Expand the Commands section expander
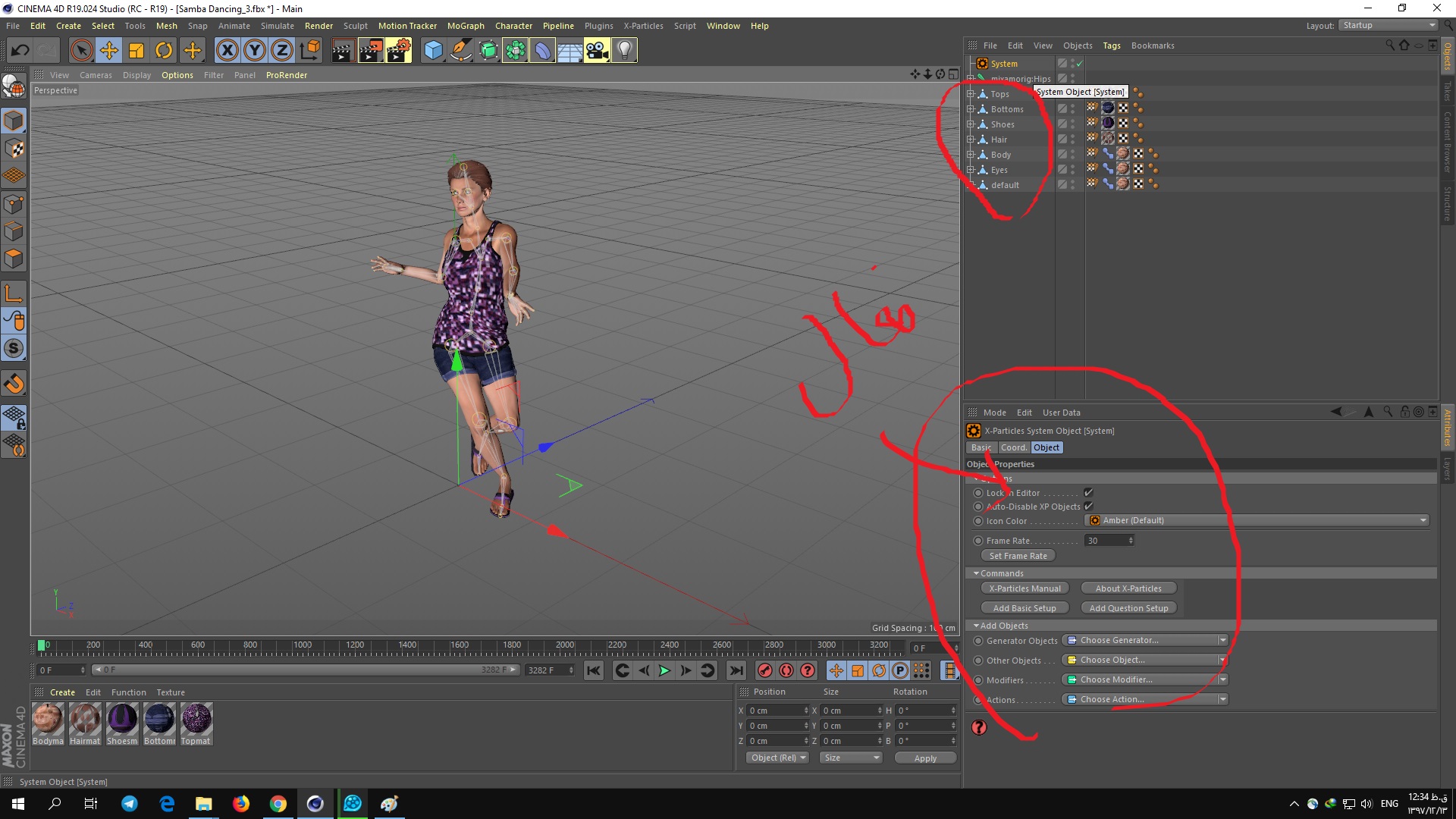The height and width of the screenshot is (819, 1456). pos(977,572)
